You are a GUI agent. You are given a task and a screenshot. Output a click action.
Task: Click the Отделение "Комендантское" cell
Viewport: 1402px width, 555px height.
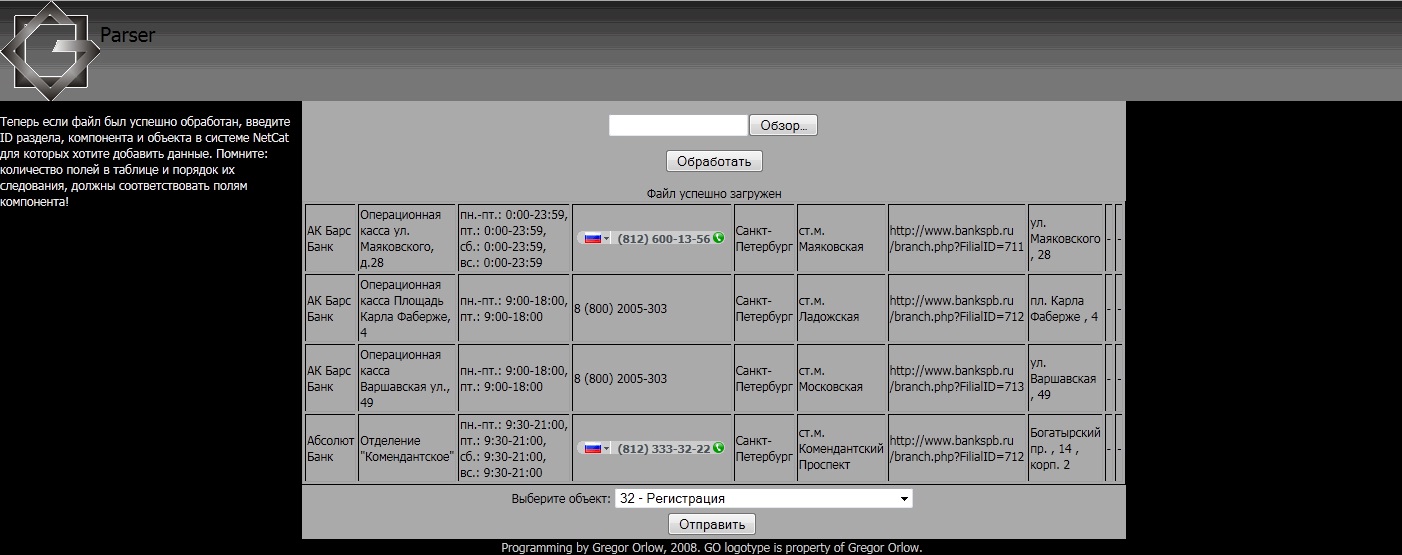point(407,449)
